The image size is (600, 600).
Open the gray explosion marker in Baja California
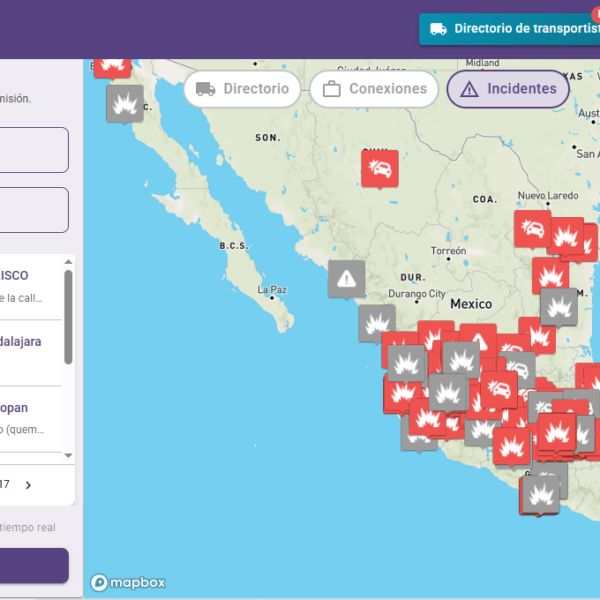coord(125,103)
